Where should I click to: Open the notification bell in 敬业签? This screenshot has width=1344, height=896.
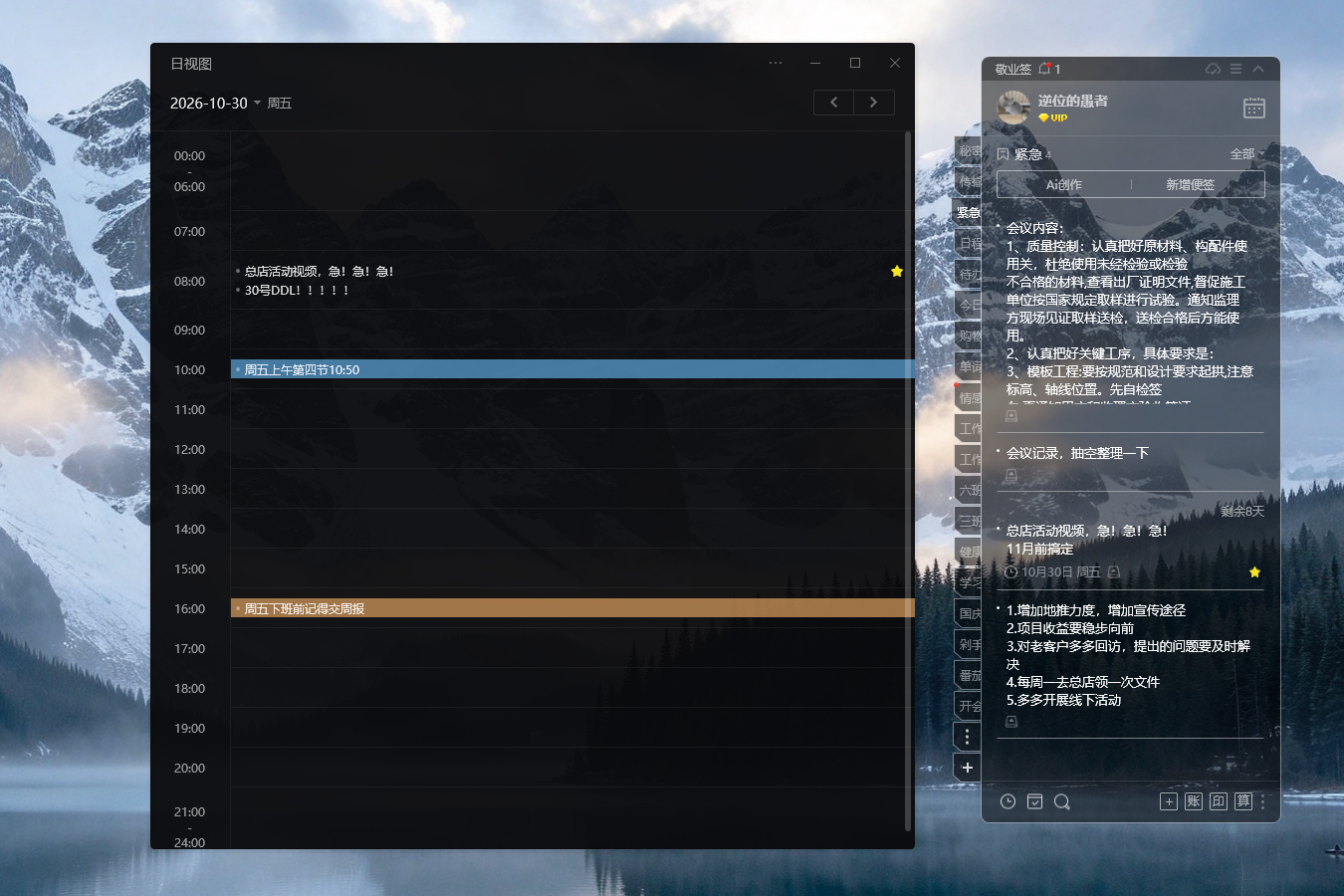point(1044,69)
